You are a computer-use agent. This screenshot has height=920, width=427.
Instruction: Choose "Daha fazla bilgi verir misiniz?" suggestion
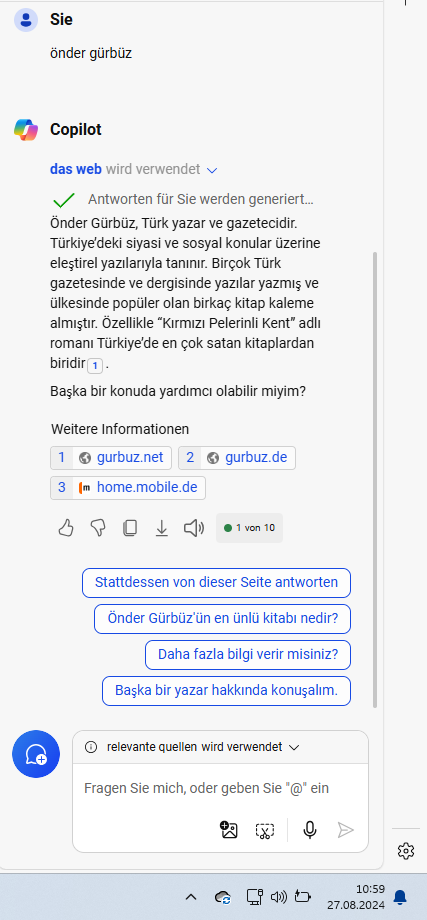coord(248,654)
